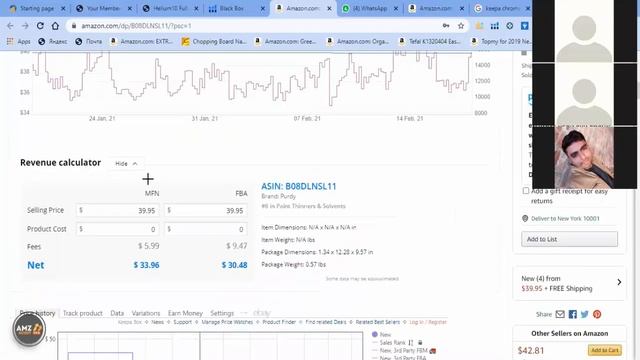Click Log in / Register in Keepa
640x360 pixels.
tap(428, 322)
